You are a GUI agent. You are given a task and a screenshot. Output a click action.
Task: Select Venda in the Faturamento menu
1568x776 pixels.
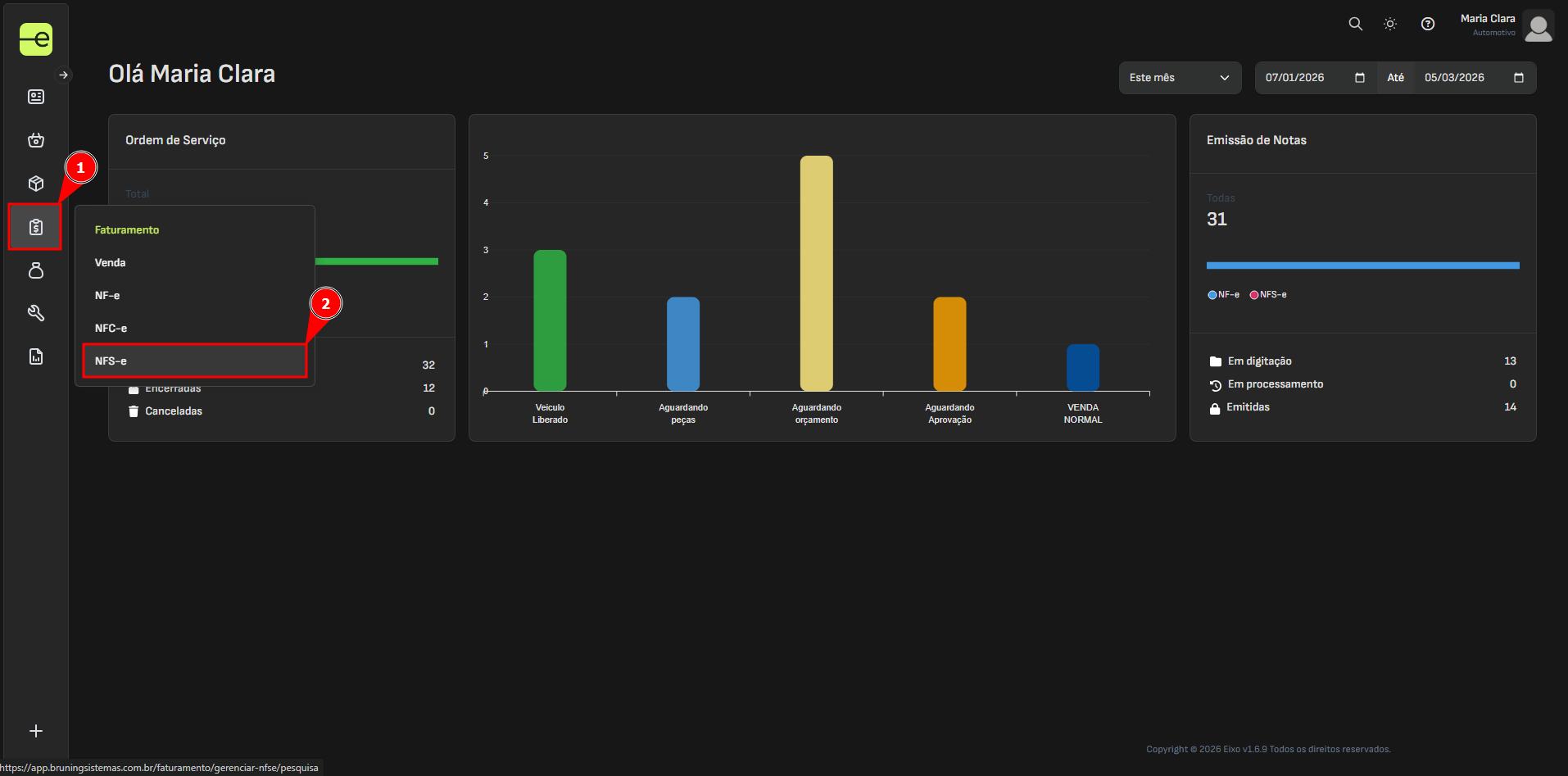111,263
